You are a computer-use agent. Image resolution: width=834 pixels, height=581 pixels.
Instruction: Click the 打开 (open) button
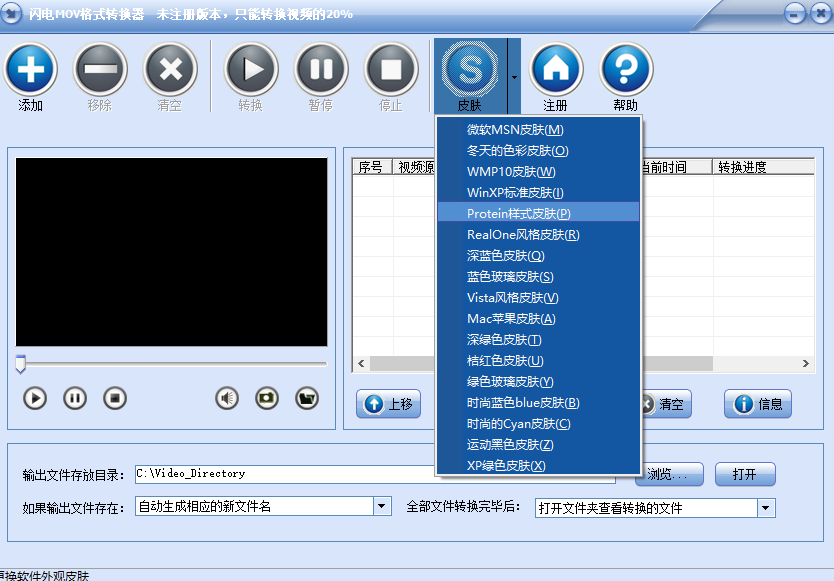745,474
